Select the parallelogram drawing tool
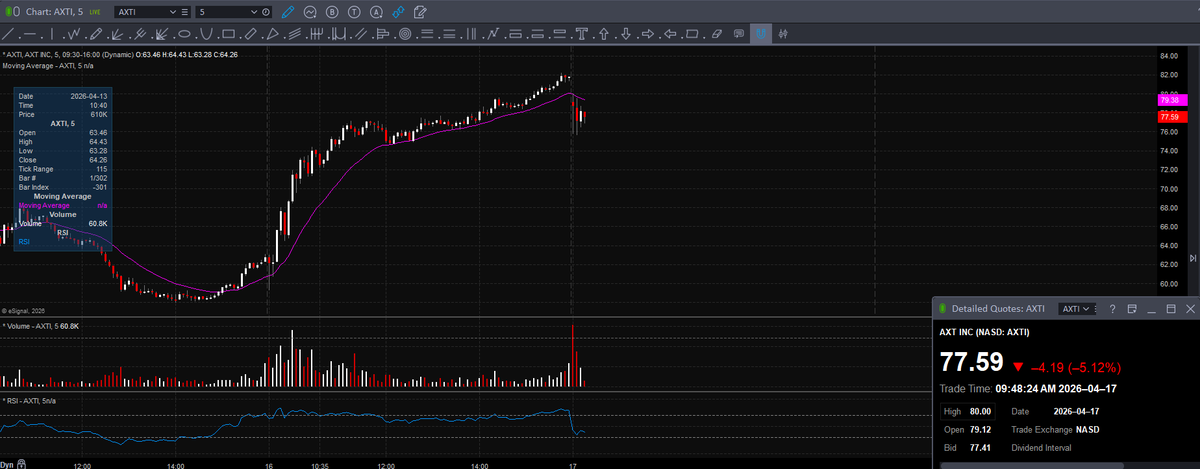 (692, 34)
